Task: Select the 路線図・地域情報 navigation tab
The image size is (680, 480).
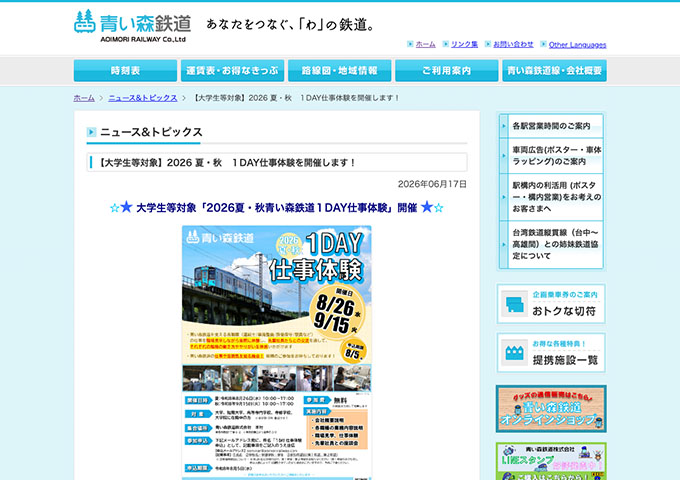Action: pyautogui.click(x=340, y=71)
